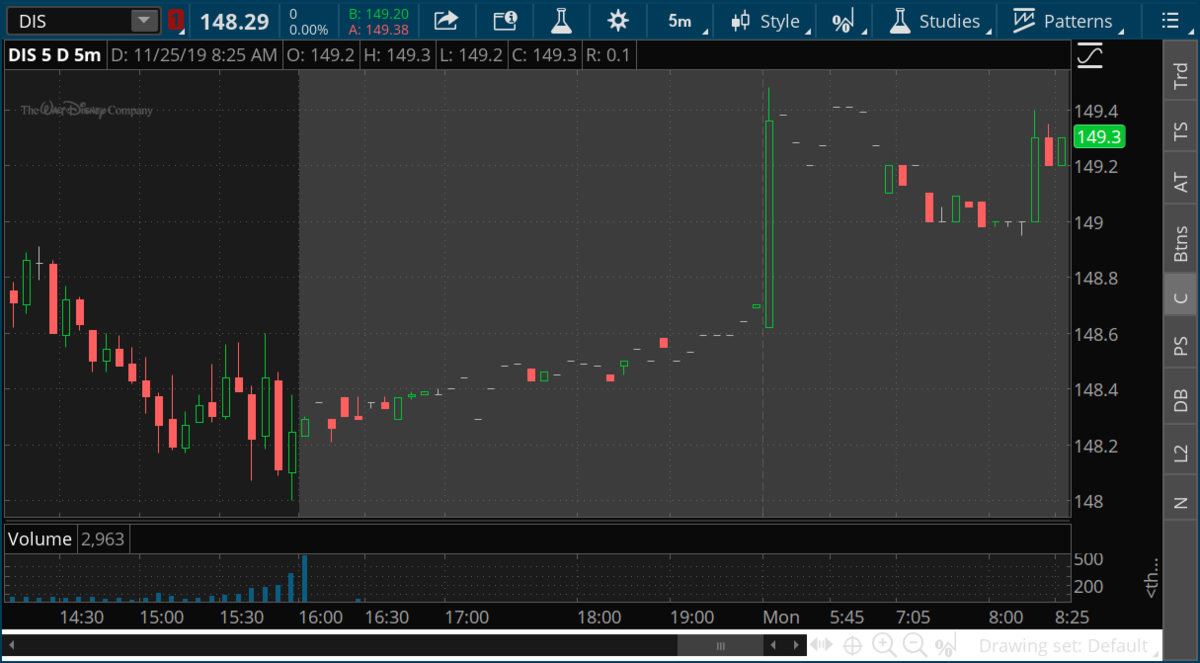This screenshot has height=663, width=1200.
Task: Click the chart date D: 11/25/19 8:25 AM
Action: pyautogui.click(x=194, y=55)
